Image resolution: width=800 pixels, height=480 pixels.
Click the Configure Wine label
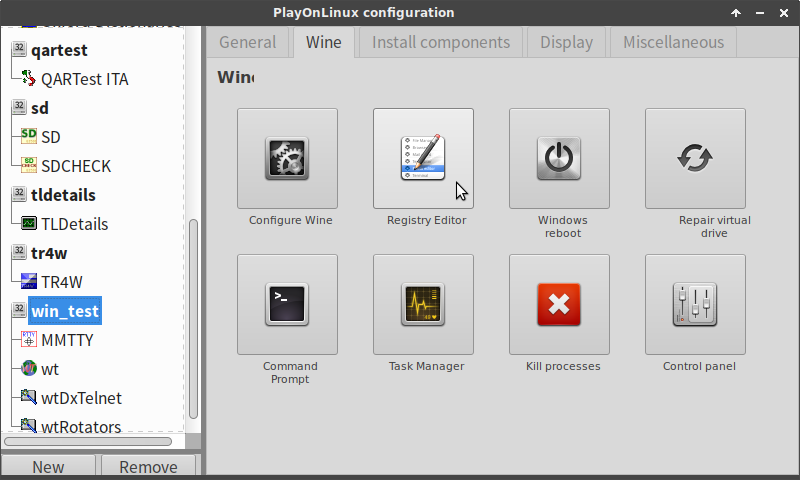290,220
